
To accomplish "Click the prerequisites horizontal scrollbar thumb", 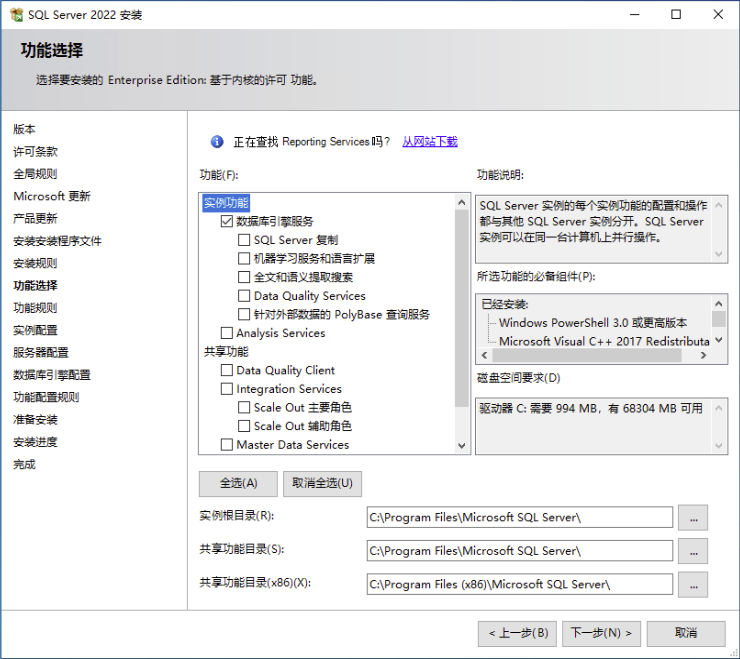I will [x=587, y=355].
